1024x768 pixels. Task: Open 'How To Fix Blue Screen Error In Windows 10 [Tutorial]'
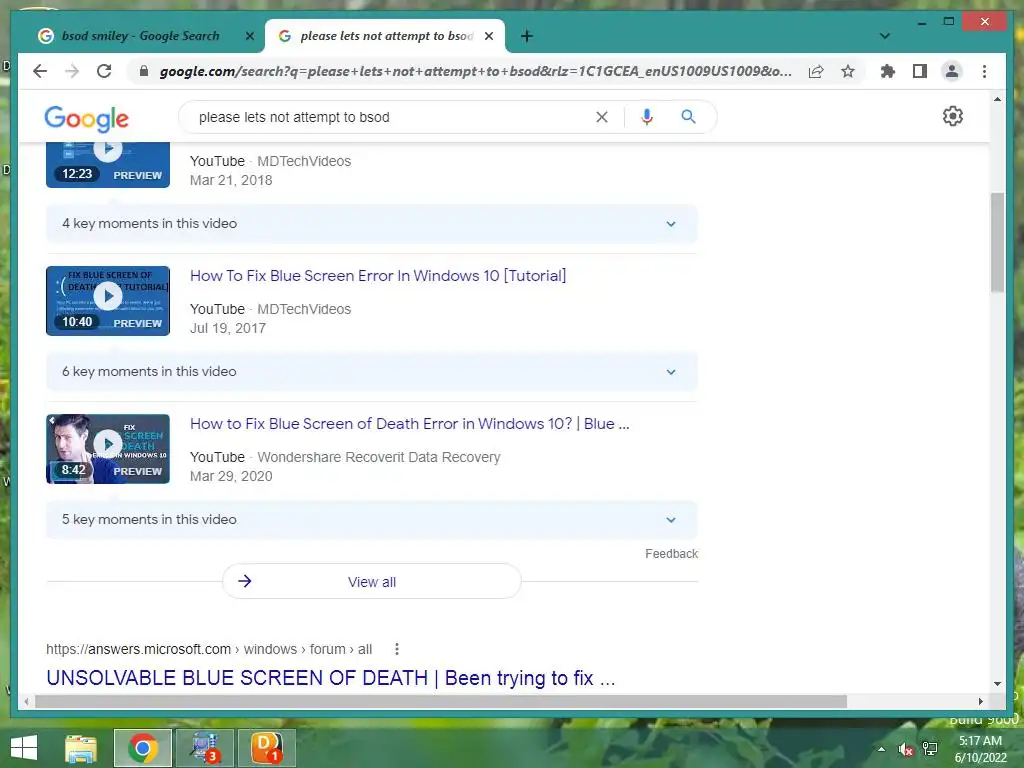tap(378, 276)
